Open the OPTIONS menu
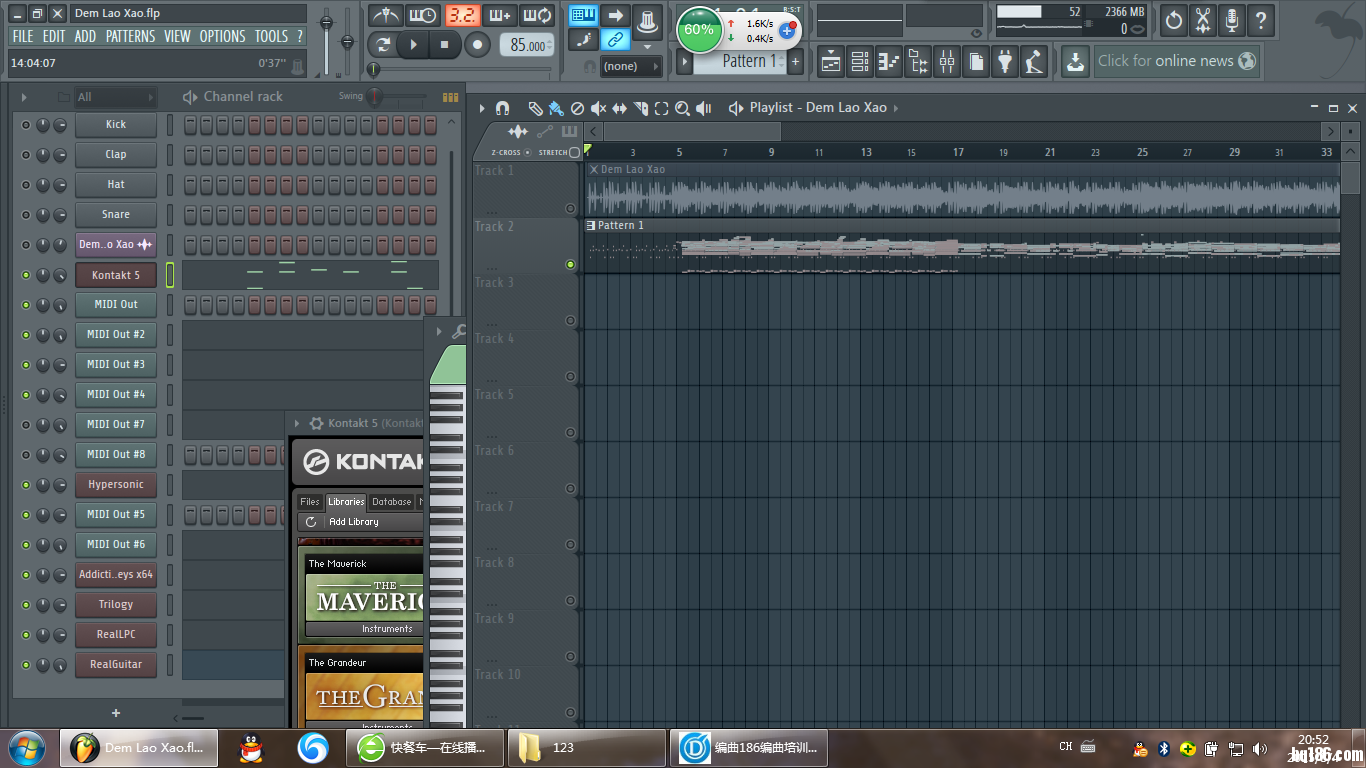The width and height of the screenshot is (1366, 768). click(x=222, y=36)
